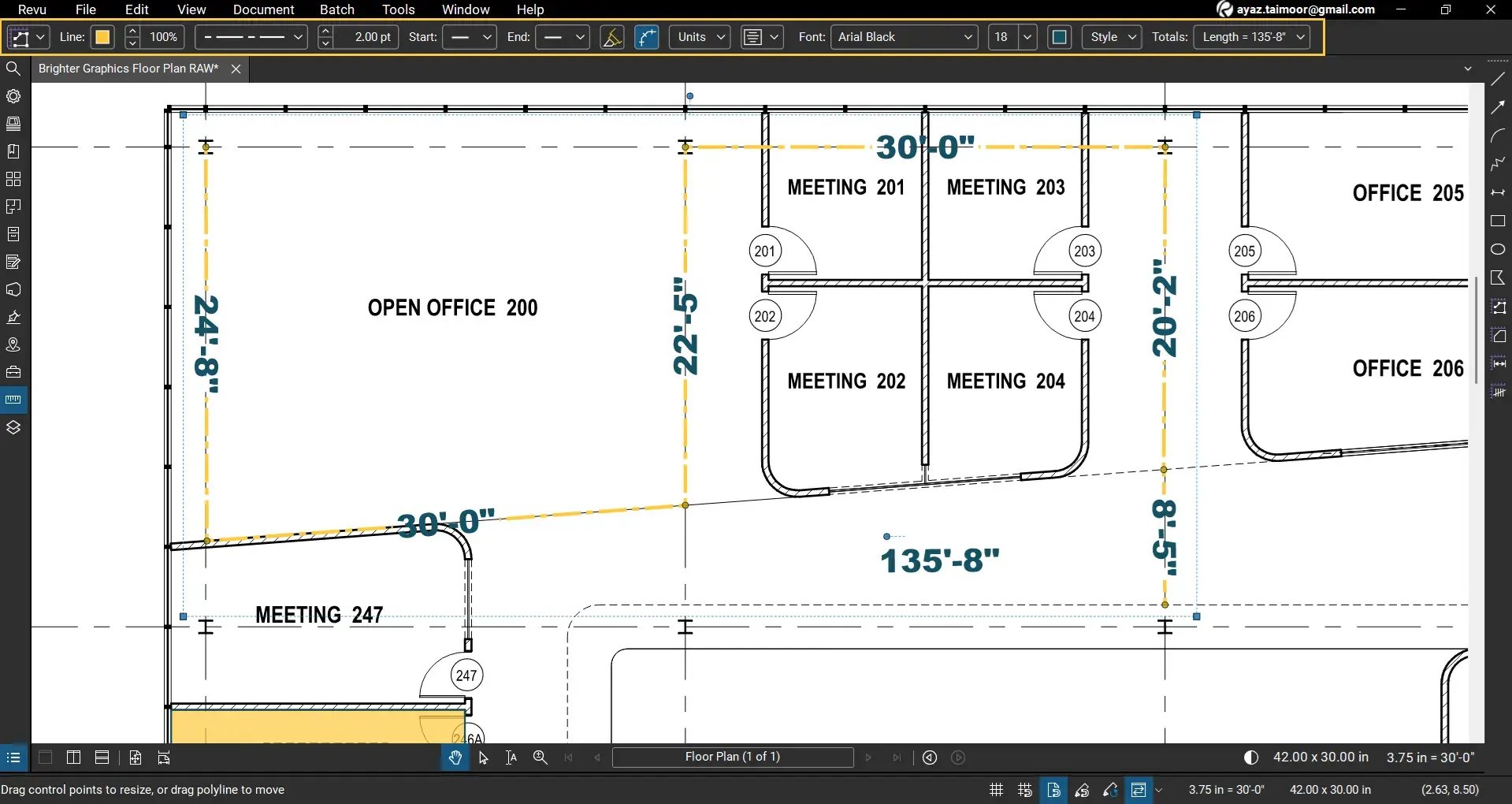Click the Floor Plan page number field
The height and width of the screenshot is (804, 1512).
(x=732, y=757)
